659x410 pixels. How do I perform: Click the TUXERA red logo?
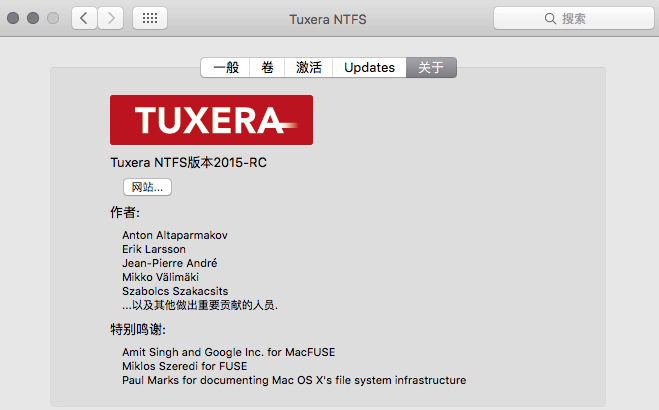(211, 120)
